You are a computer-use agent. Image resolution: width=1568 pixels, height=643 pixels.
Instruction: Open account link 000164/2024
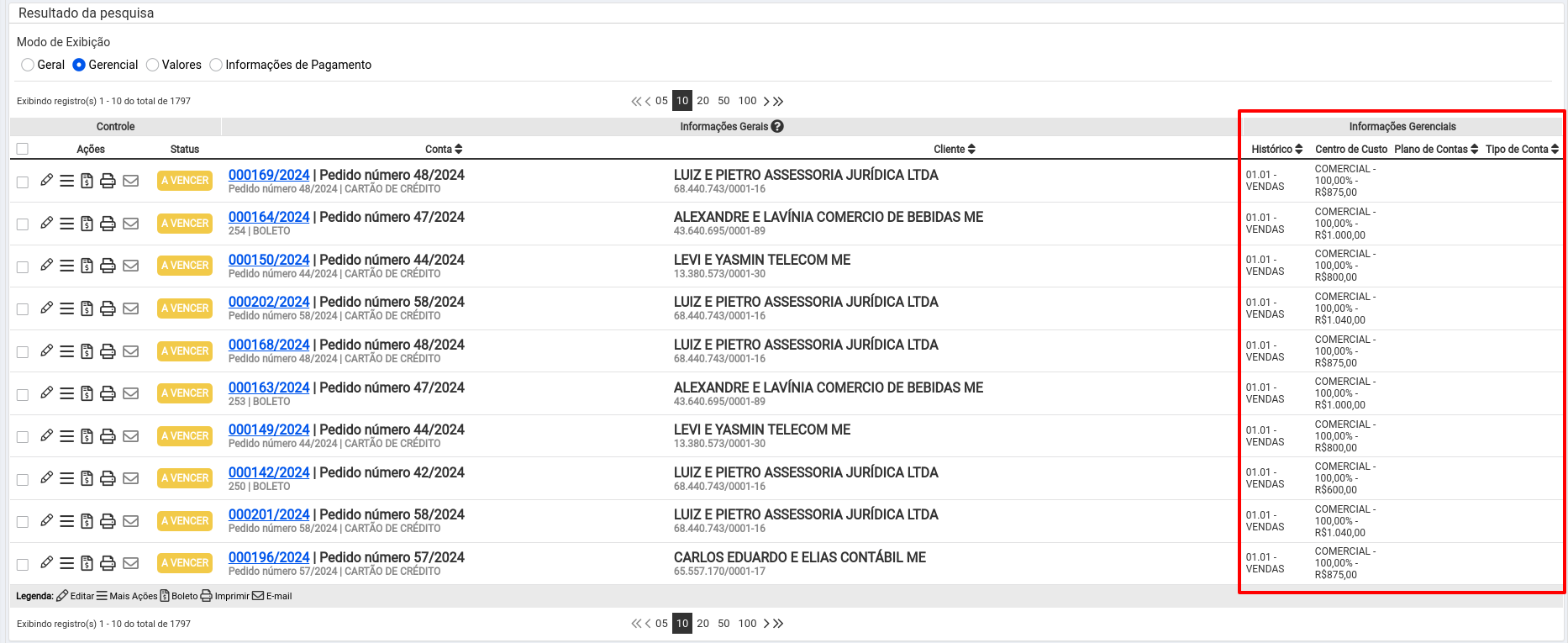(x=269, y=217)
